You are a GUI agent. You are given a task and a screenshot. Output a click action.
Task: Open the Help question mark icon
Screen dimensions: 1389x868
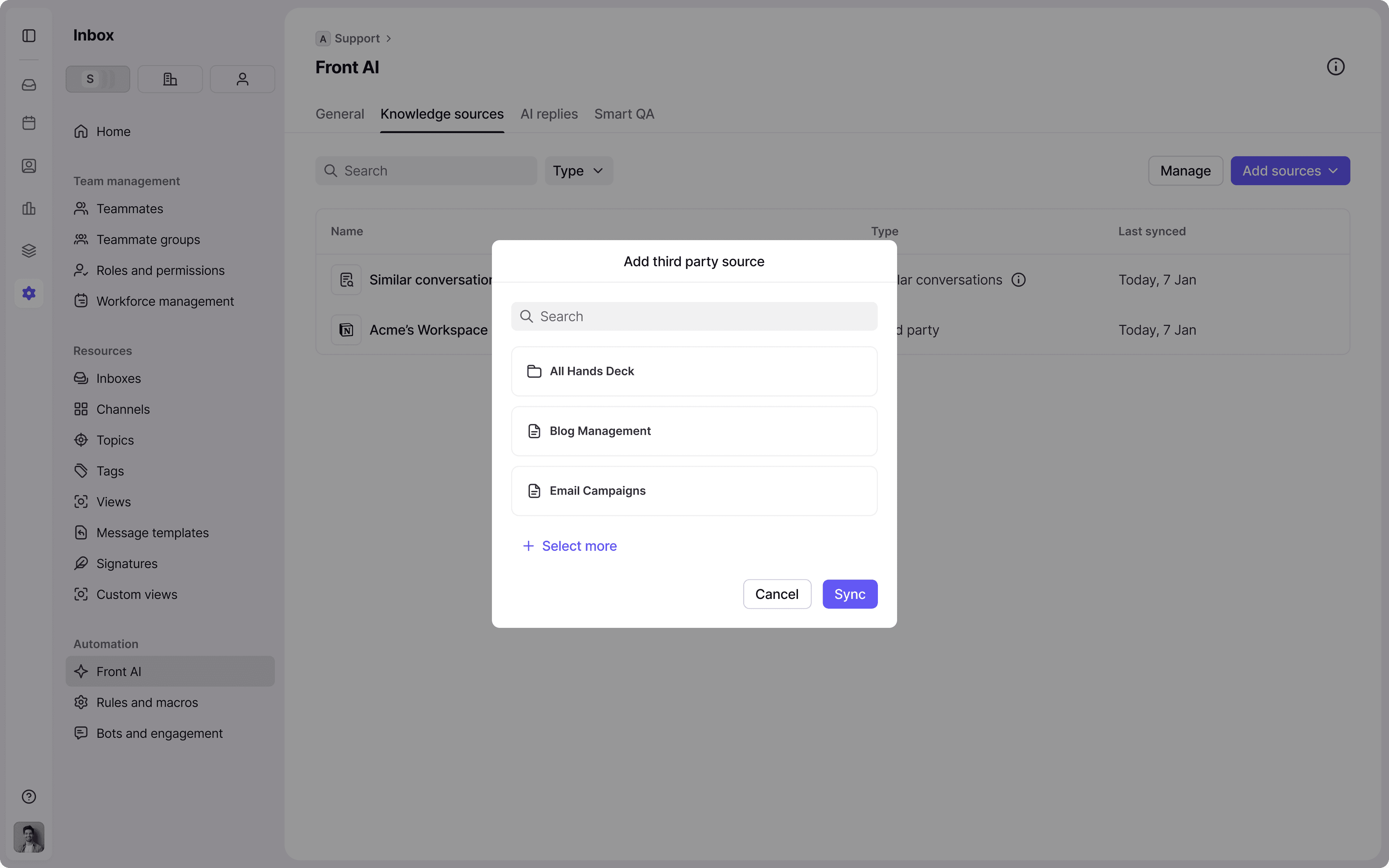tap(29, 796)
